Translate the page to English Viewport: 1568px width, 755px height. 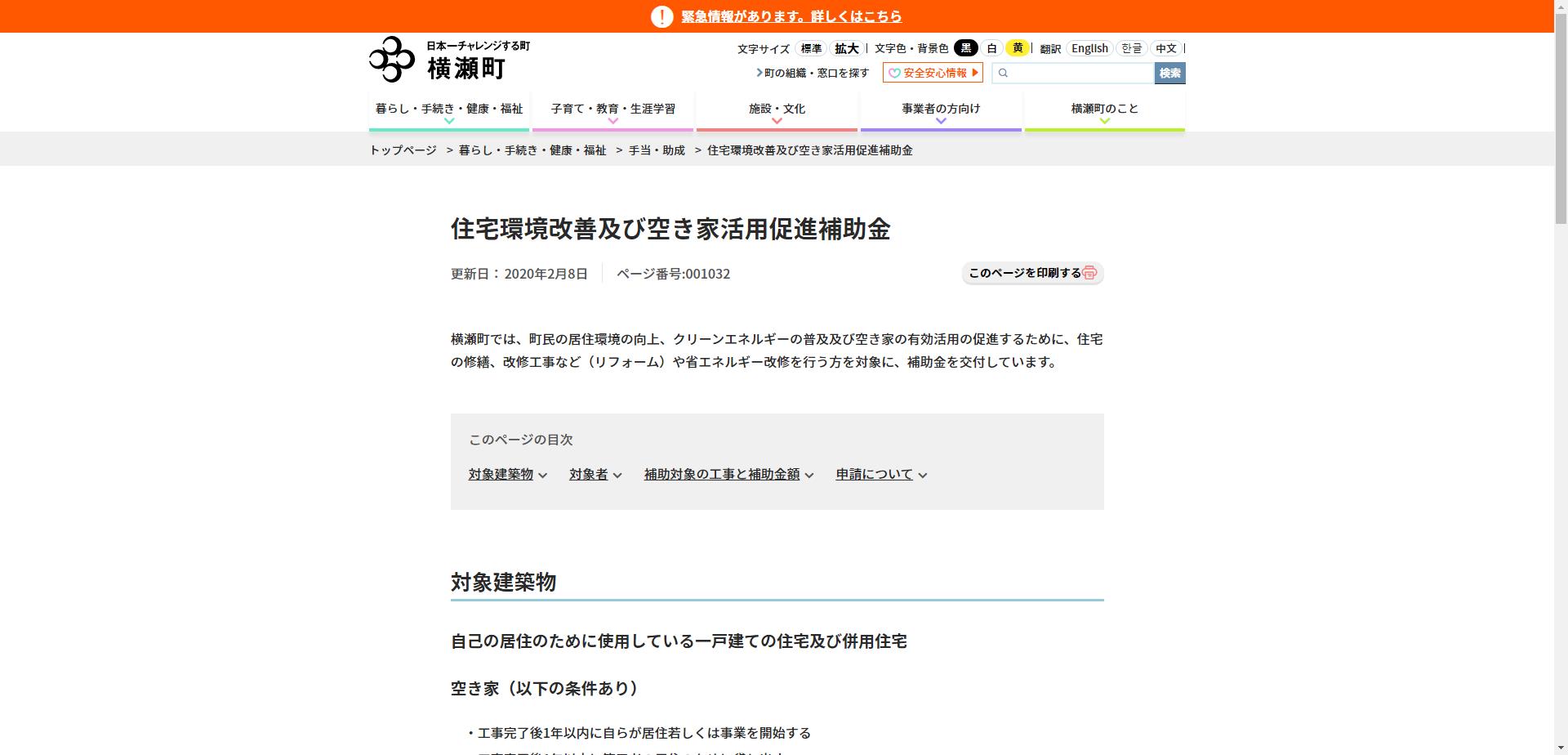click(1089, 48)
